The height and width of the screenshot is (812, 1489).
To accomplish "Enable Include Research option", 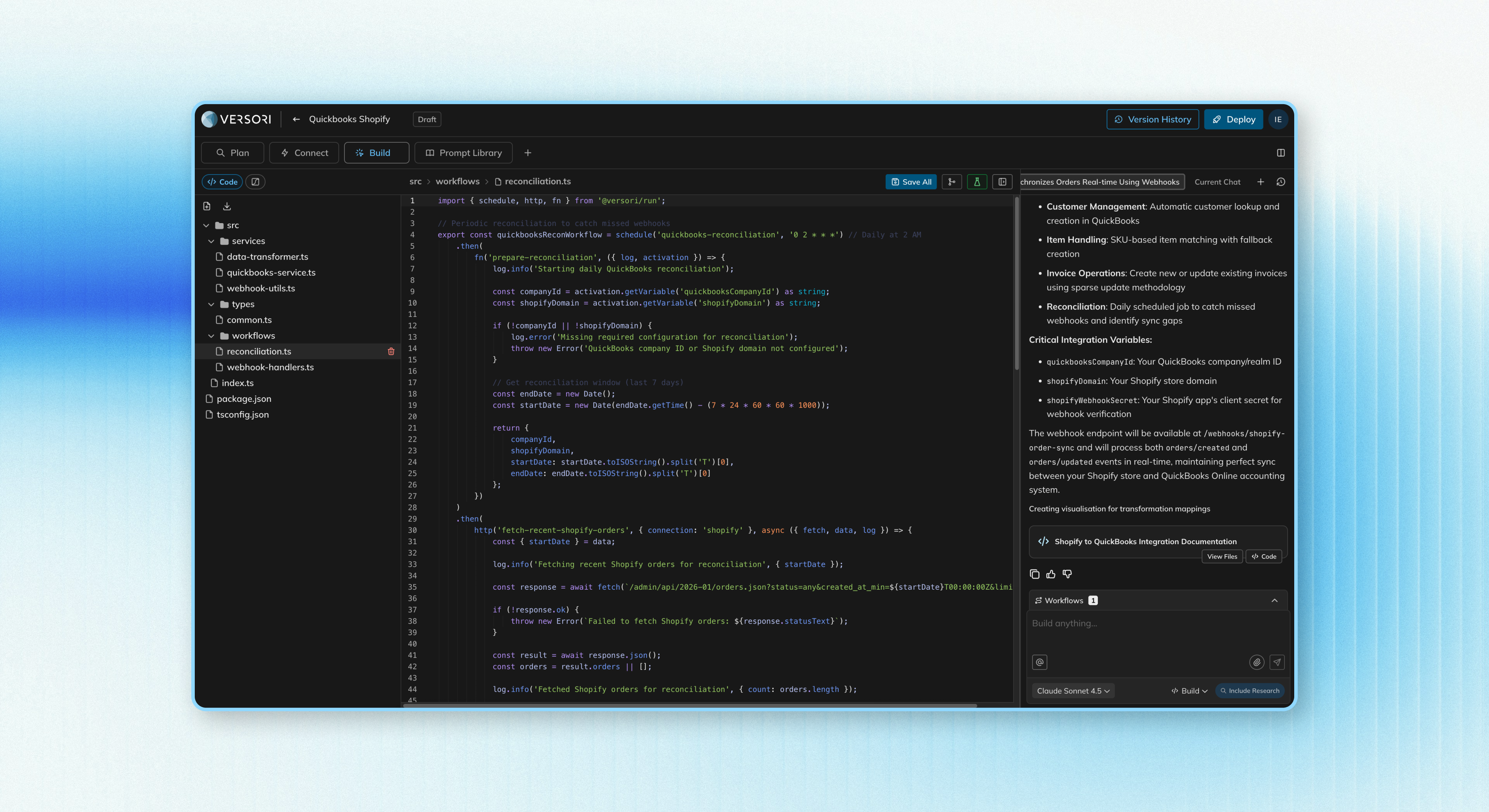I will point(1249,691).
